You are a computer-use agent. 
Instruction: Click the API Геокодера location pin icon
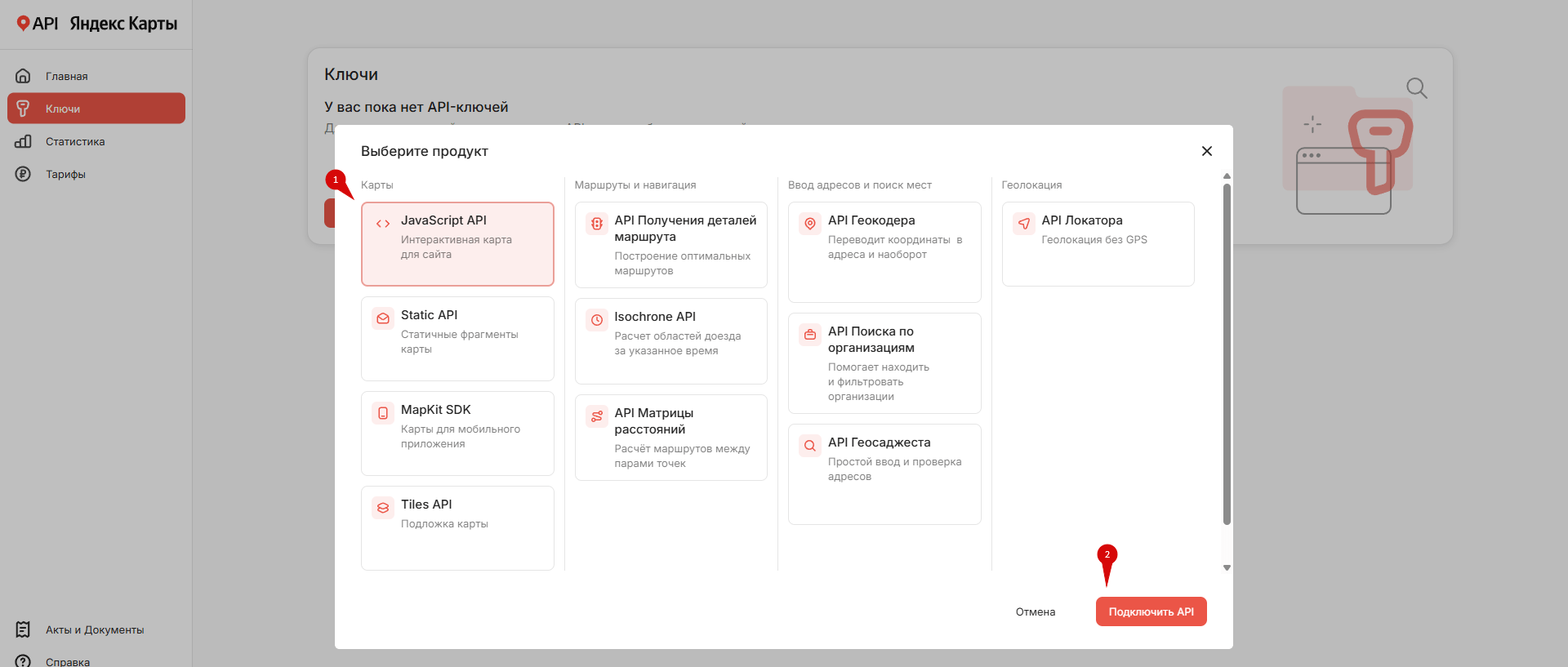[810, 224]
